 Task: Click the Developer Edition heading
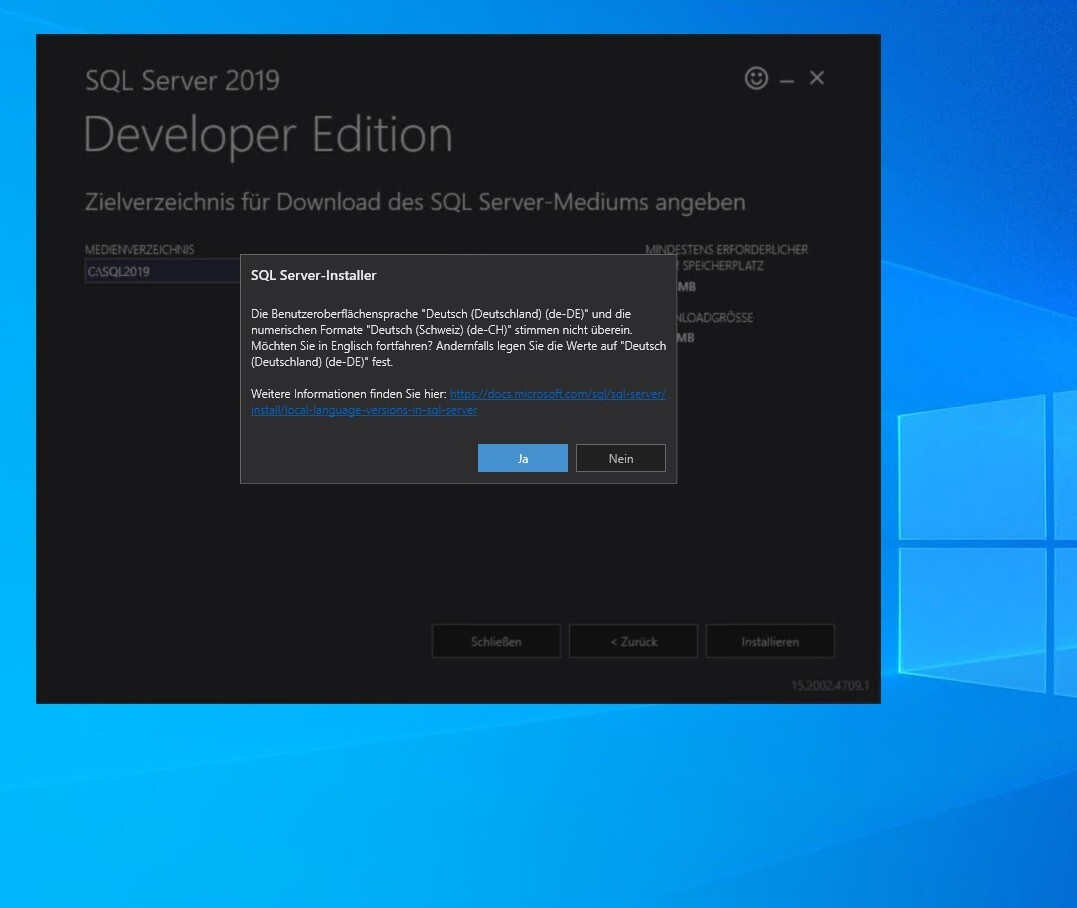[x=268, y=135]
